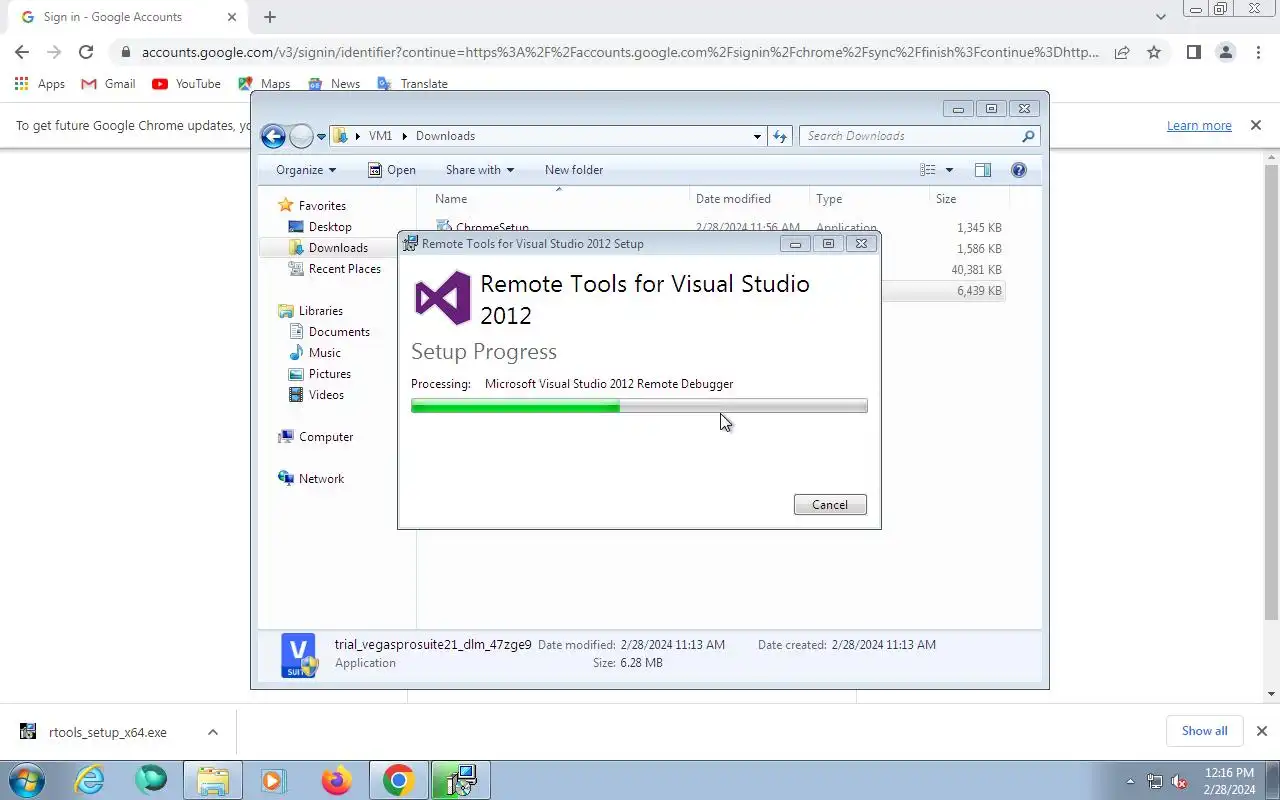The width and height of the screenshot is (1280, 800).
Task: Open the Windows Start menu
Action: tap(26, 781)
